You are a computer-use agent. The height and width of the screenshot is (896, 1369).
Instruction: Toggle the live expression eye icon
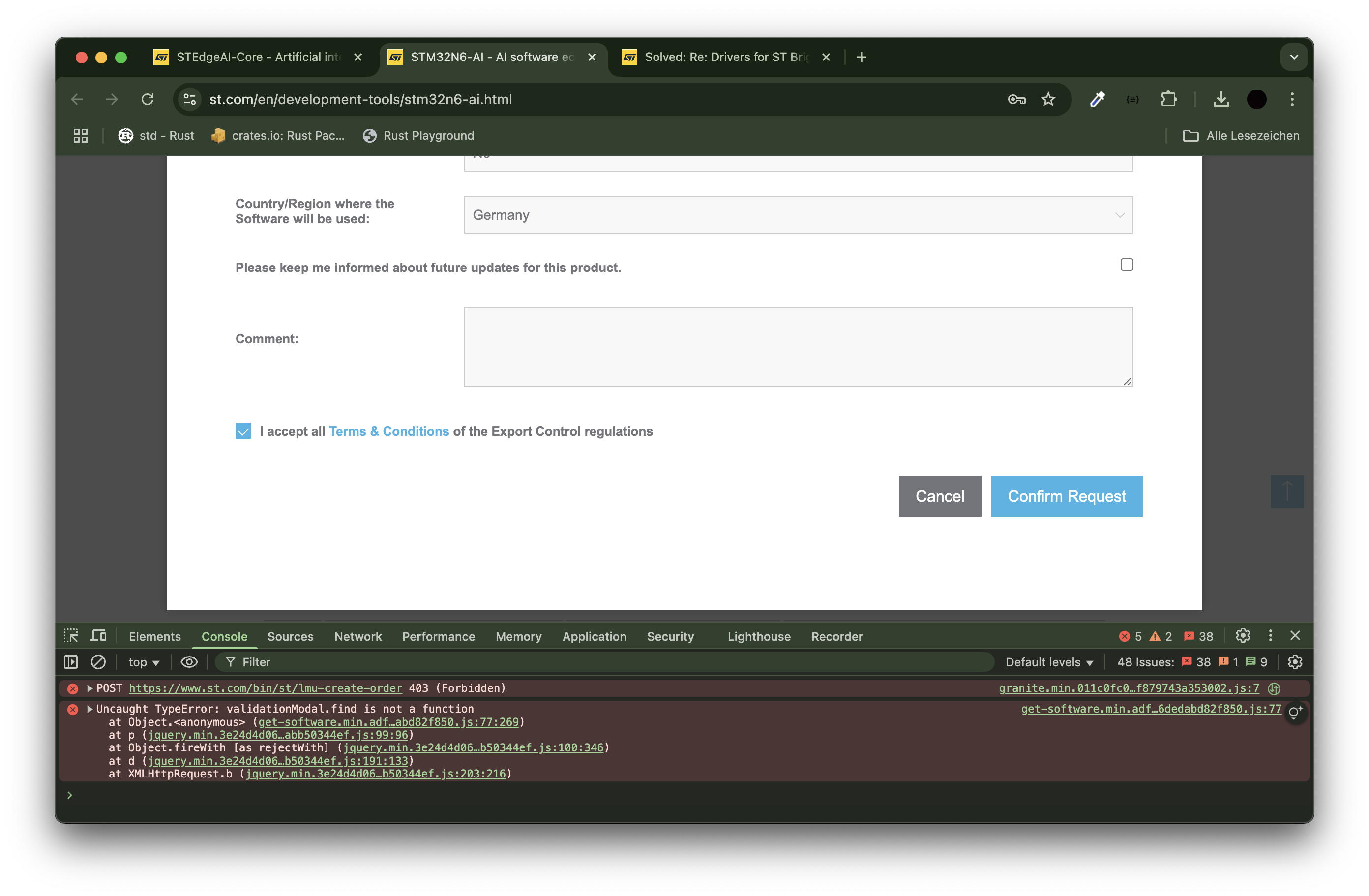189,662
